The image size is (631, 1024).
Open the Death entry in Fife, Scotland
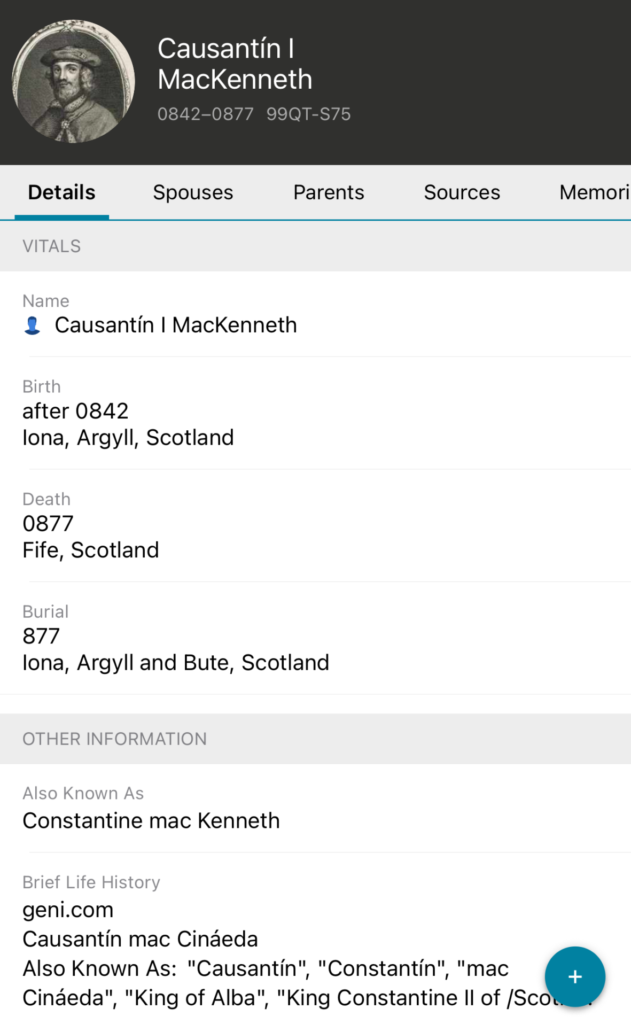[x=91, y=537]
